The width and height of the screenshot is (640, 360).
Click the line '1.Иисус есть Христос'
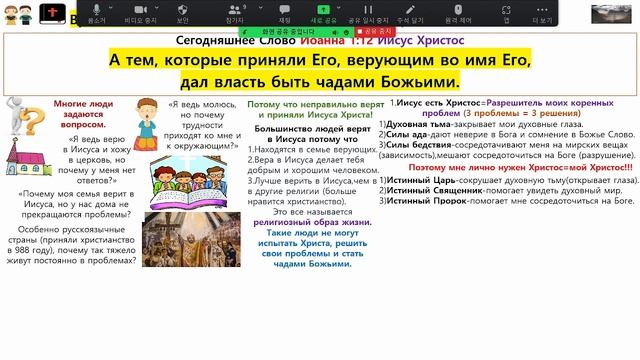point(435,103)
